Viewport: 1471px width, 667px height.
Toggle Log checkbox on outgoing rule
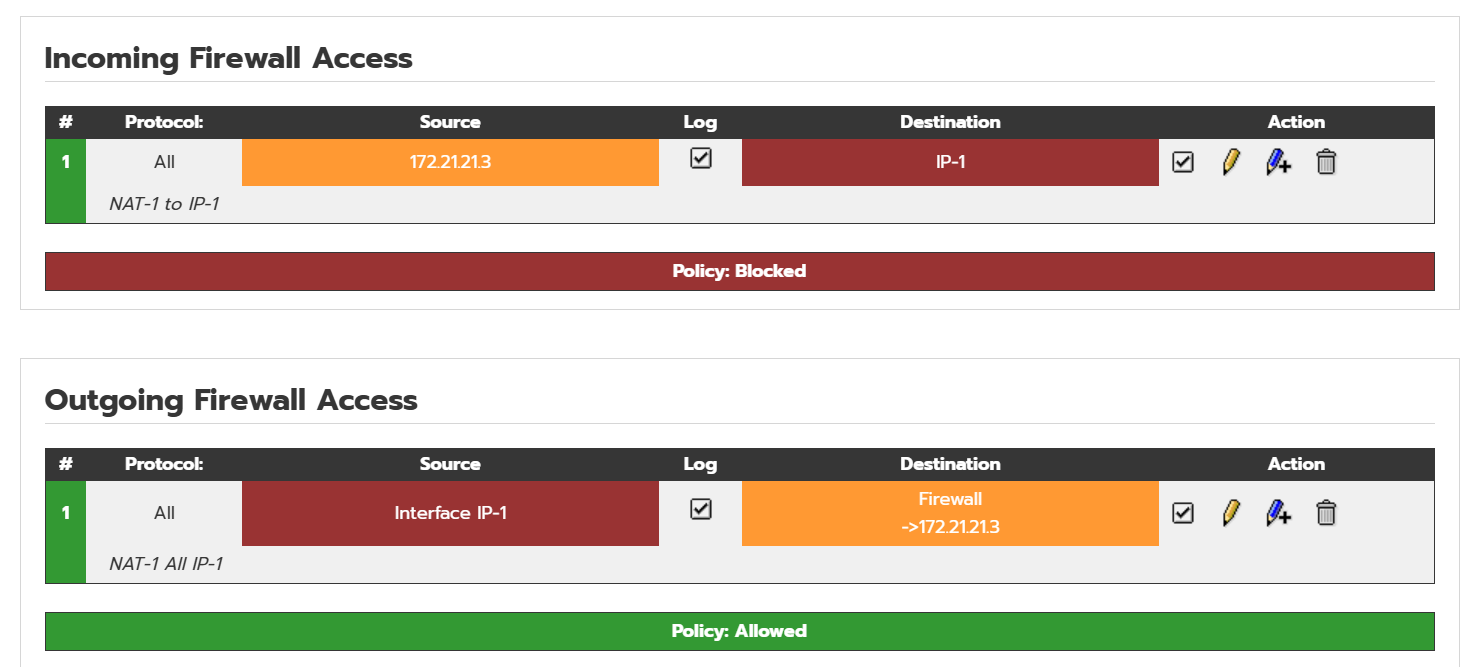(x=701, y=509)
